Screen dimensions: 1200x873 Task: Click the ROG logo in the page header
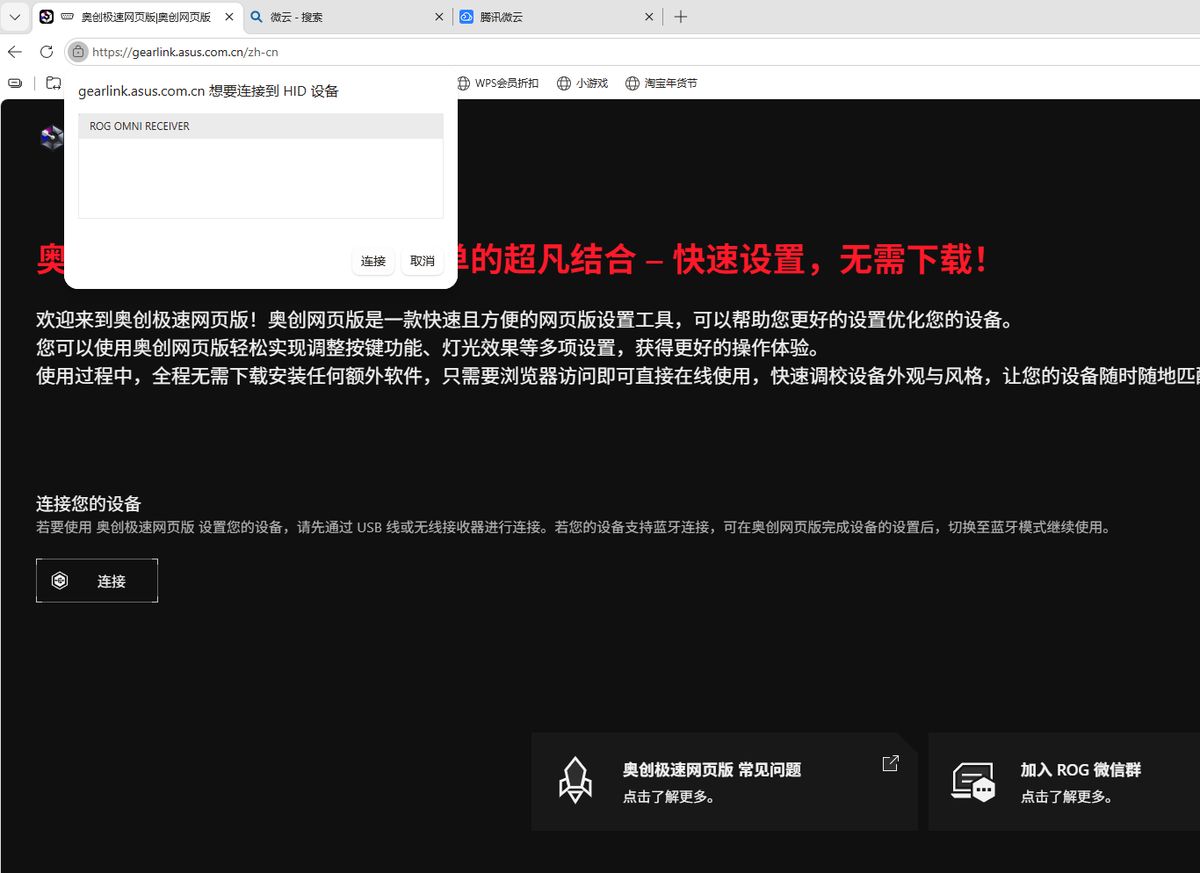(52, 138)
